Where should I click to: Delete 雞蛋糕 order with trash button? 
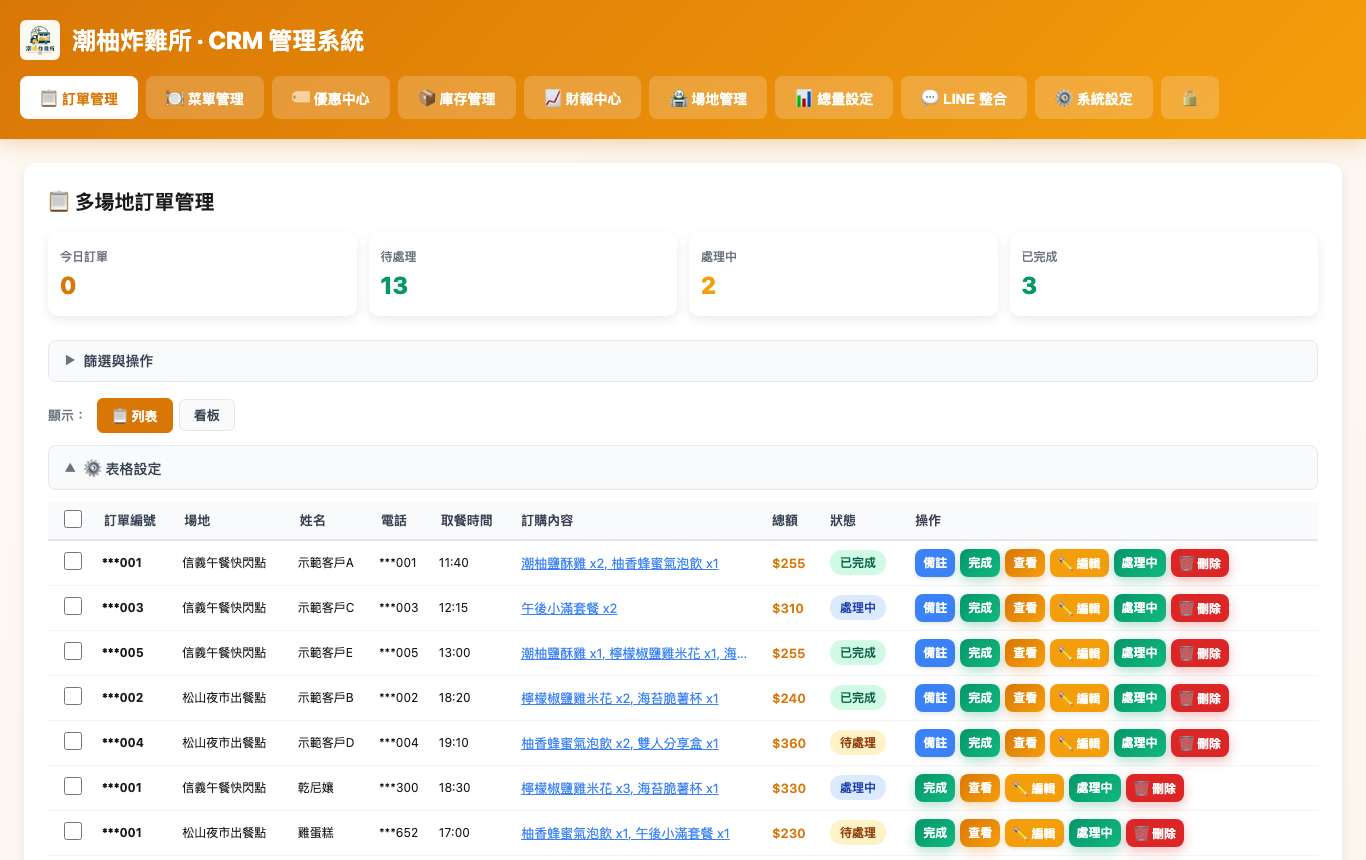(1155, 833)
